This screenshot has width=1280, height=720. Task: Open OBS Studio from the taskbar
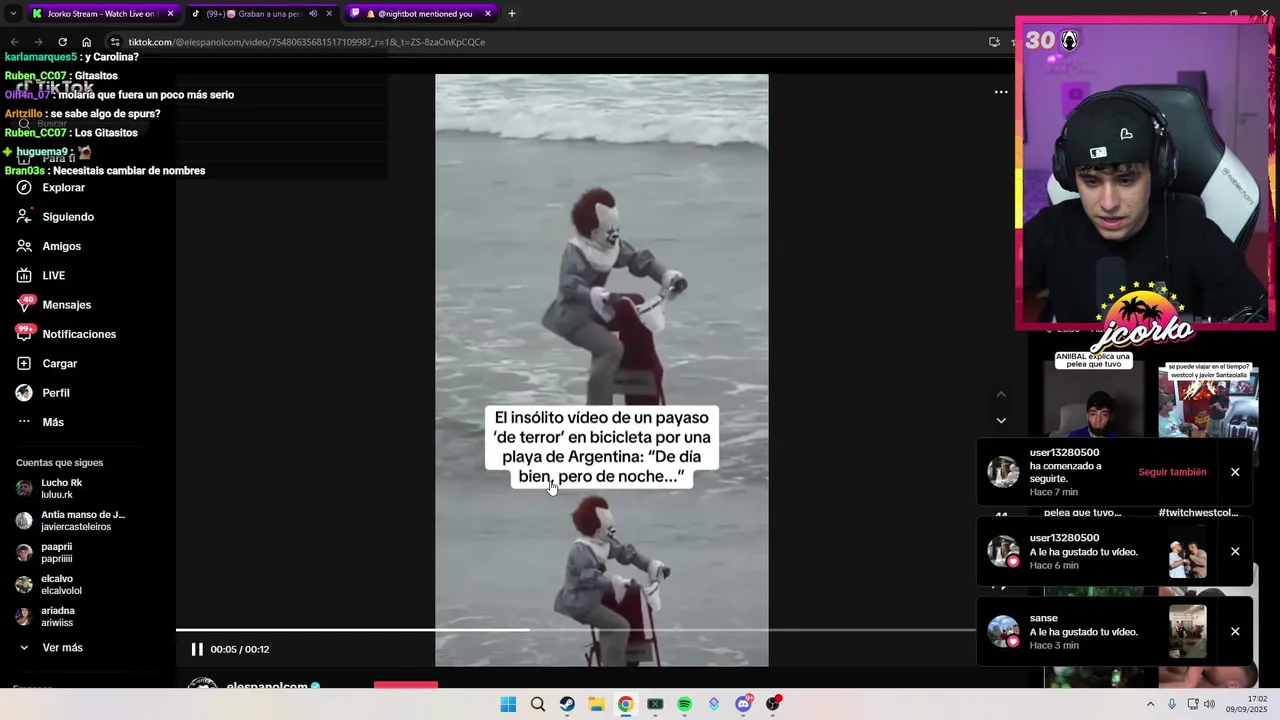773,704
